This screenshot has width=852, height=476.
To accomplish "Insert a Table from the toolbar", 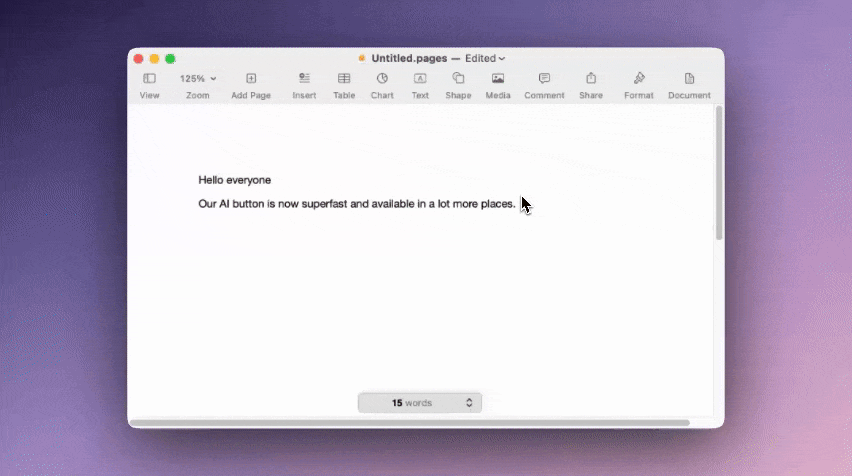I will tap(344, 79).
